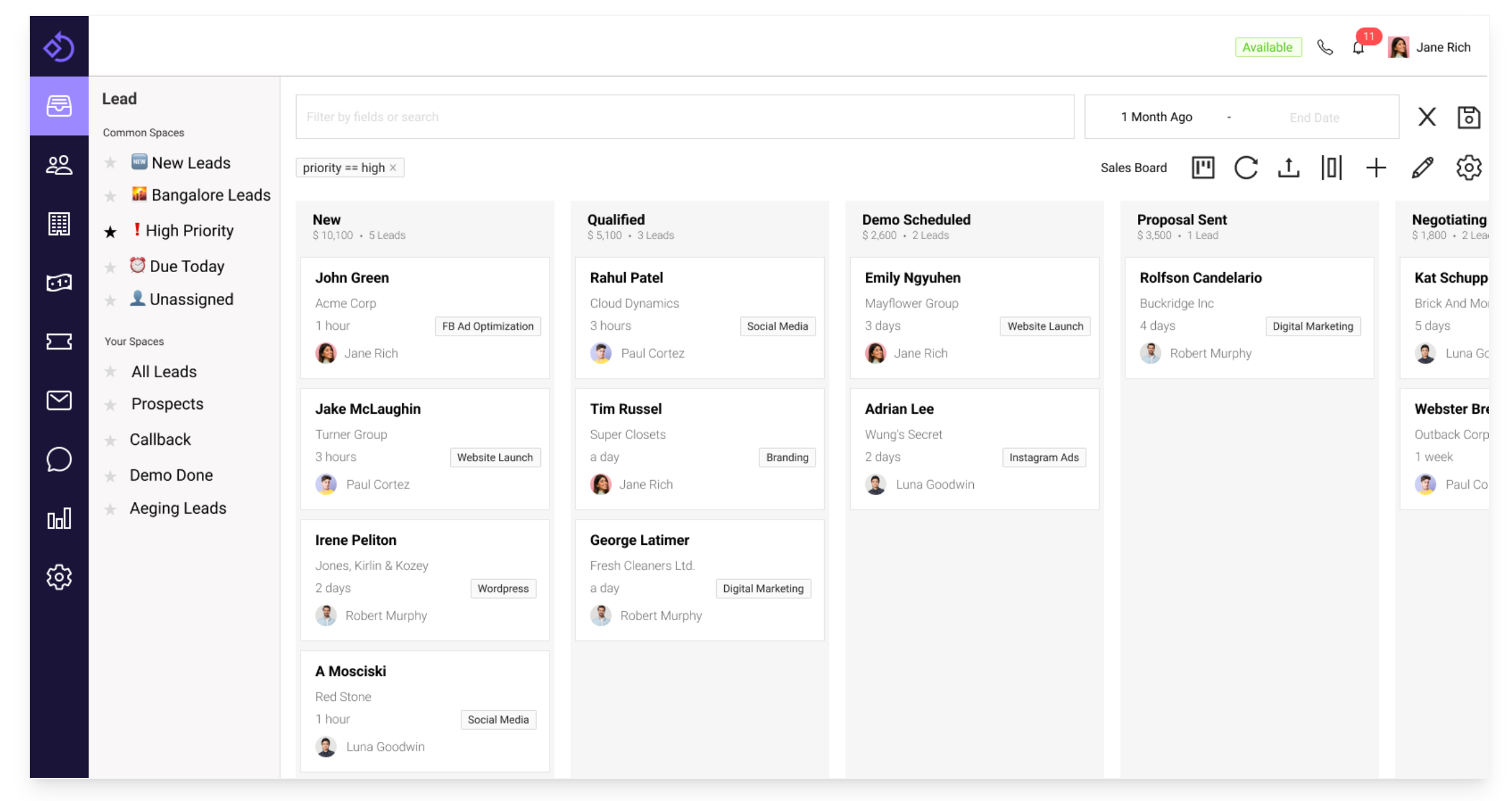Viewport: 1512px width, 801px height.
Task: Open the Available status dropdown
Action: coord(1267,48)
